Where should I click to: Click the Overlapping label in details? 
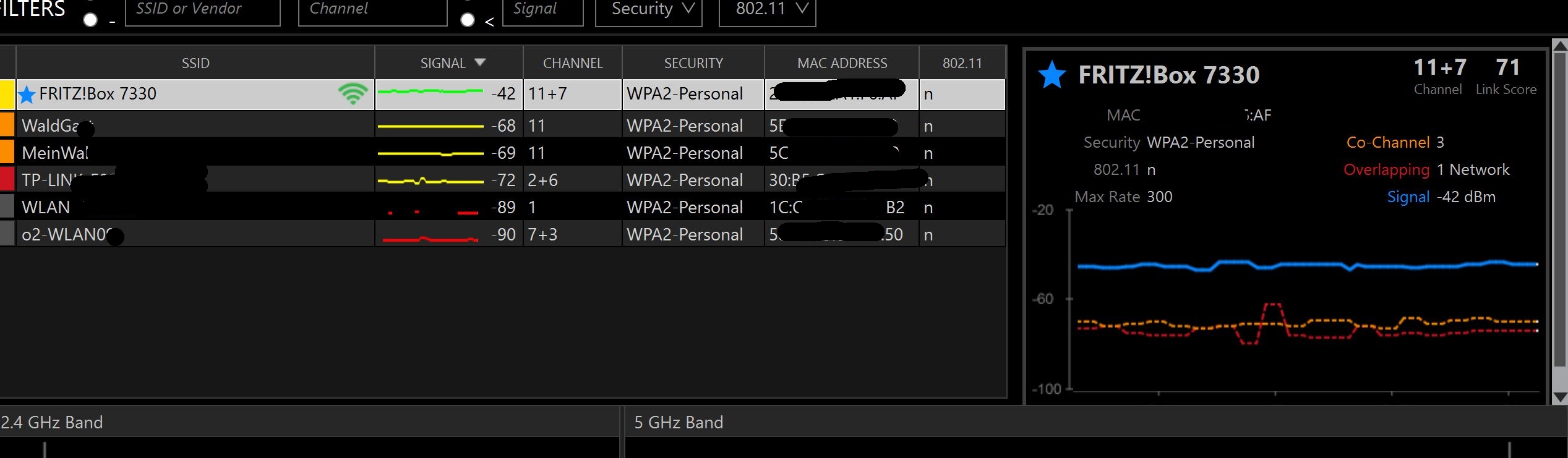click(x=1386, y=170)
